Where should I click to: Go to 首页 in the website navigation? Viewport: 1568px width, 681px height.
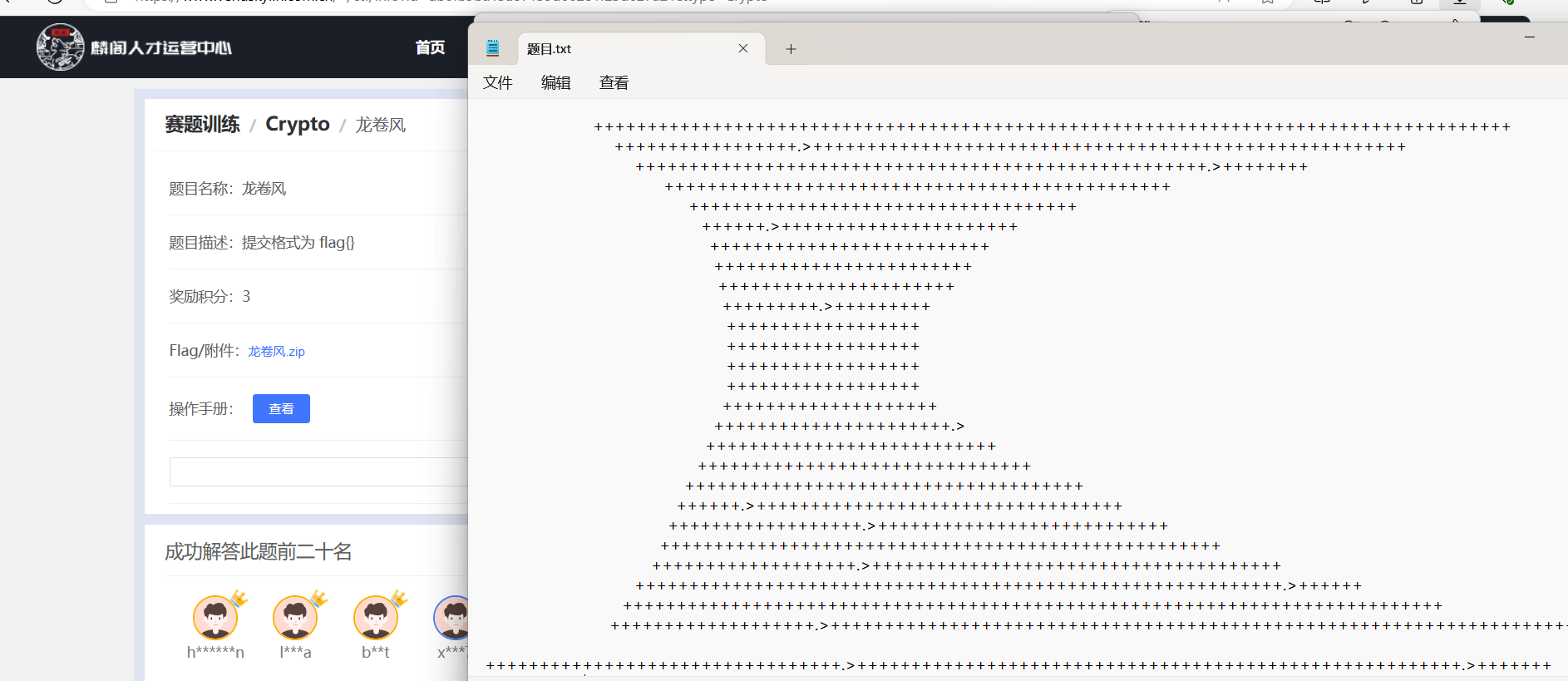coord(430,47)
